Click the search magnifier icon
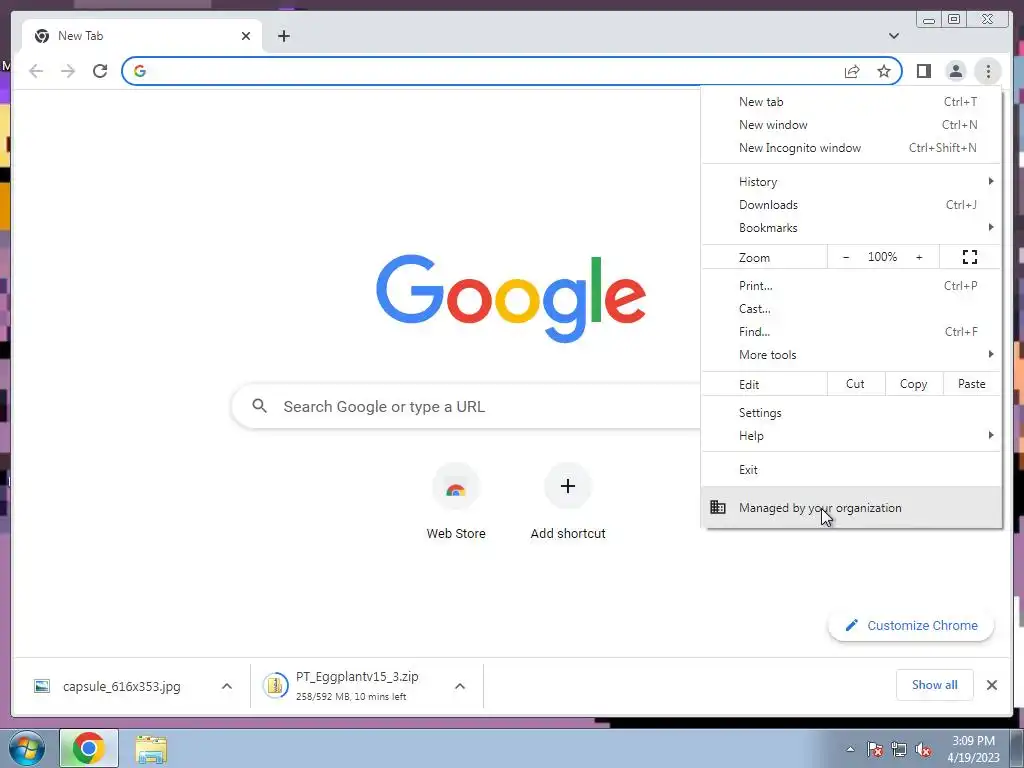 click(x=259, y=406)
